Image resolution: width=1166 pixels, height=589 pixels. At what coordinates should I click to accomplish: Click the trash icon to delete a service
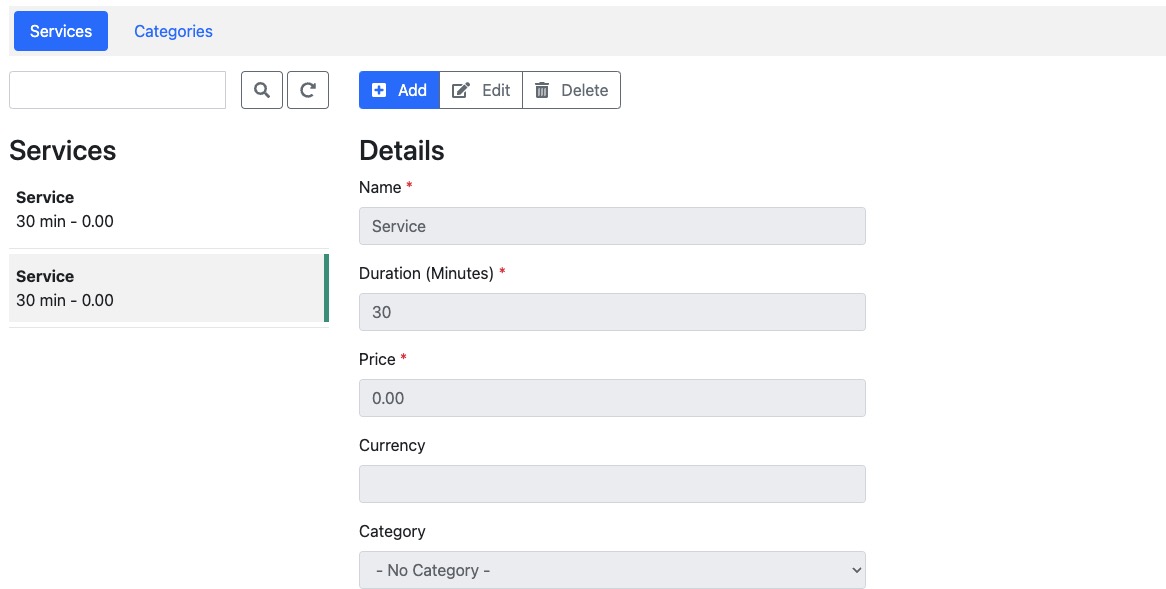click(x=542, y=90)
